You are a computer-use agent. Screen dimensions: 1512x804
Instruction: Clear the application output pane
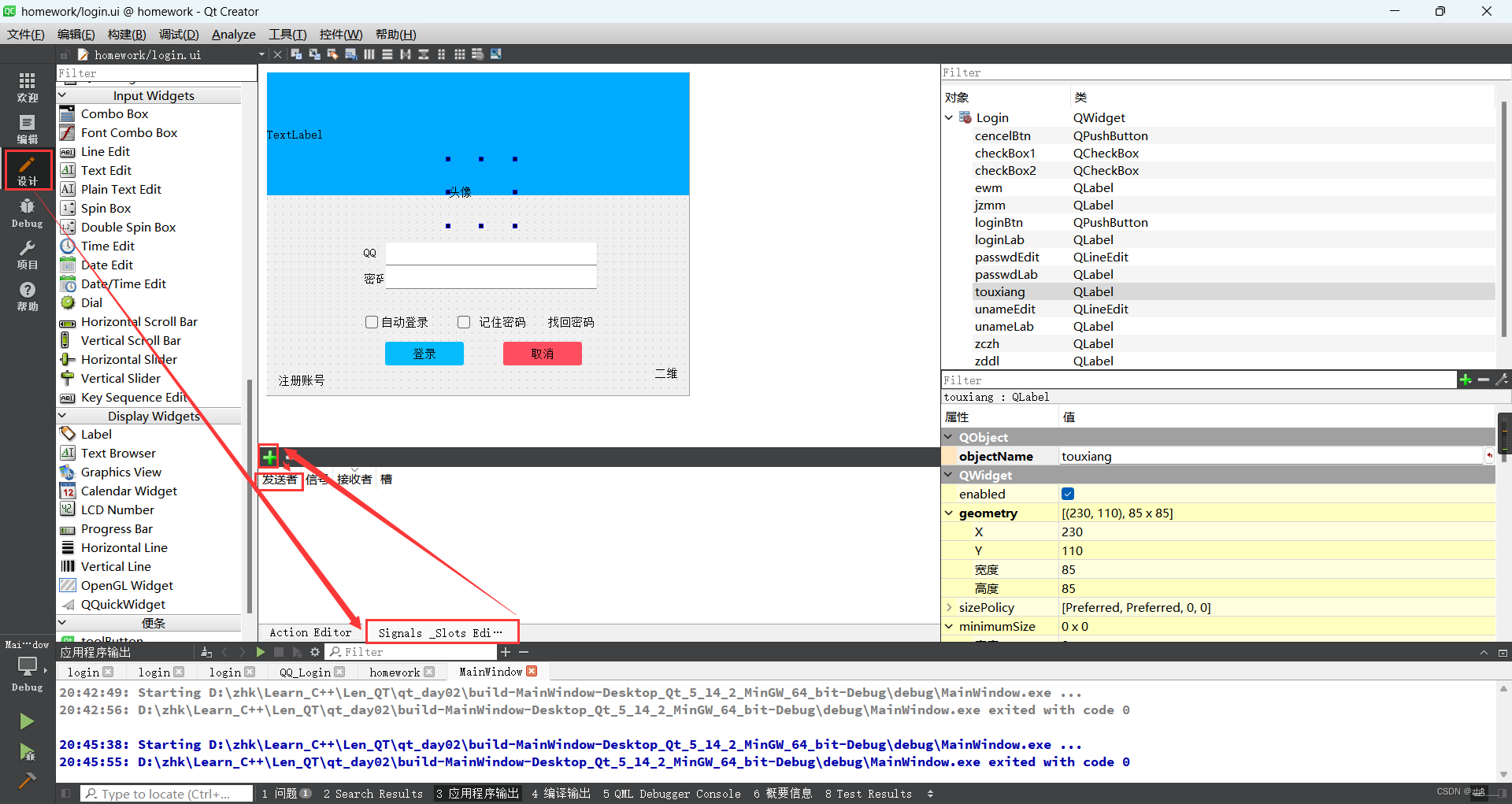coord(206,652)
